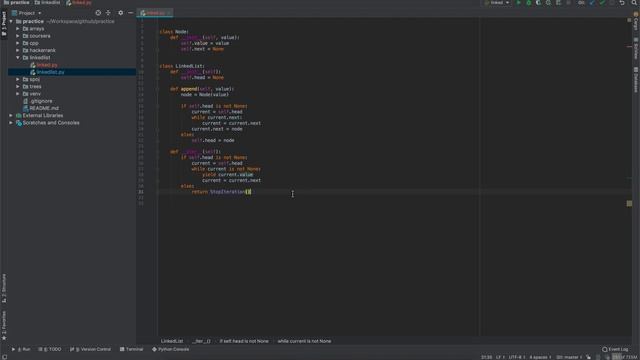
Task: Open the TODO tool window tab
Action: coord(50,349)
